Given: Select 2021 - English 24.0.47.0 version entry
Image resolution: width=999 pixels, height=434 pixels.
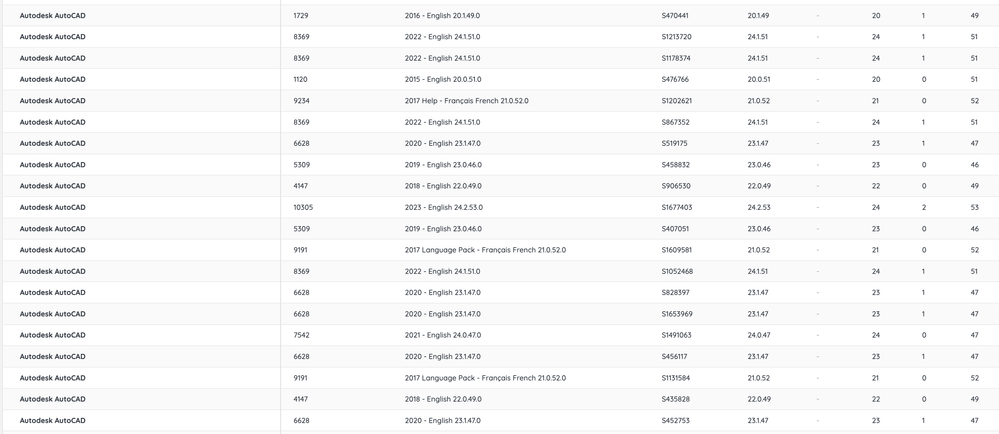Looking at the screenshot, I should [442, 335].
